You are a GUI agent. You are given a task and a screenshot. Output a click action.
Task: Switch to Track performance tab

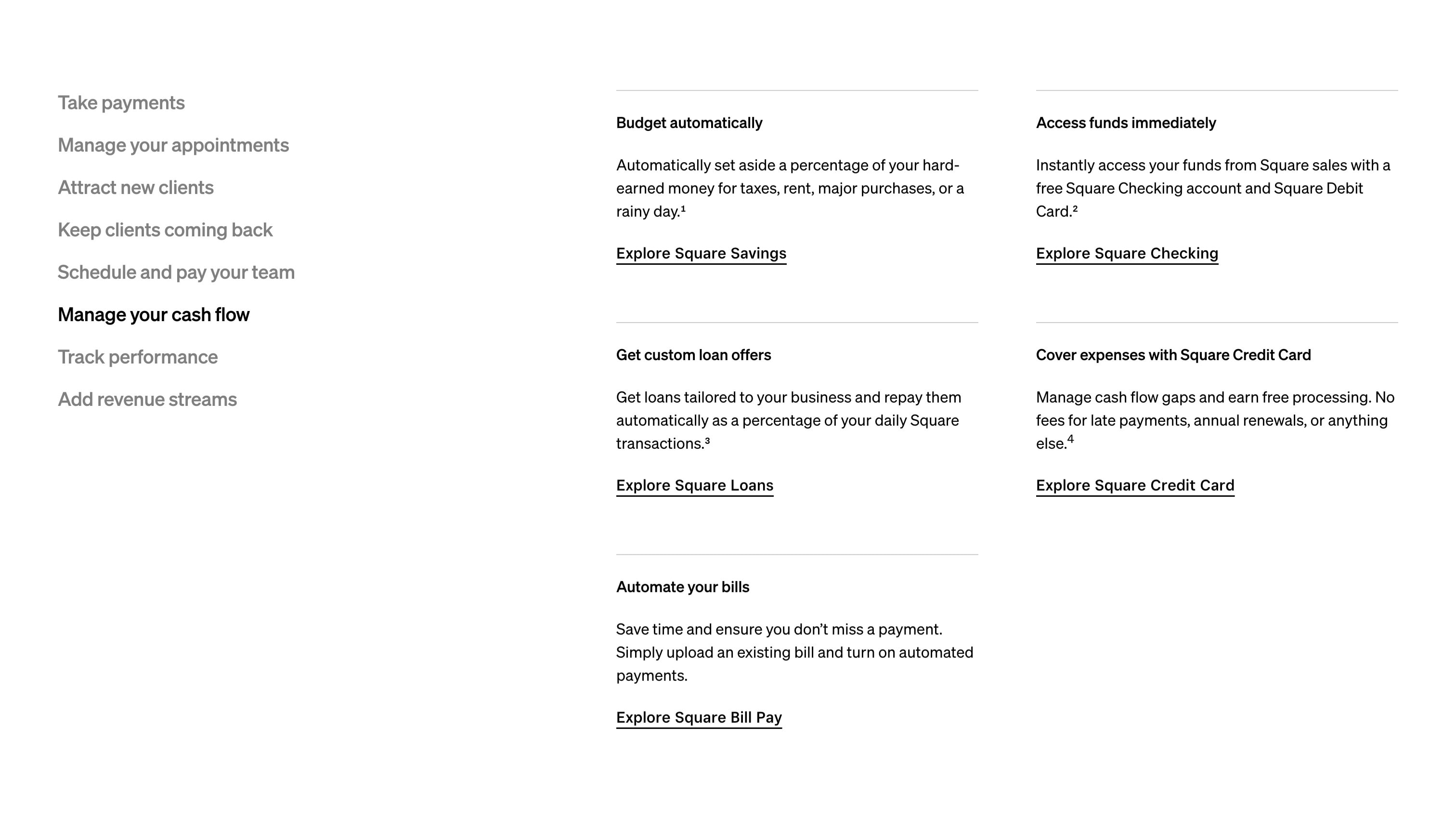[x=137, y=357]
